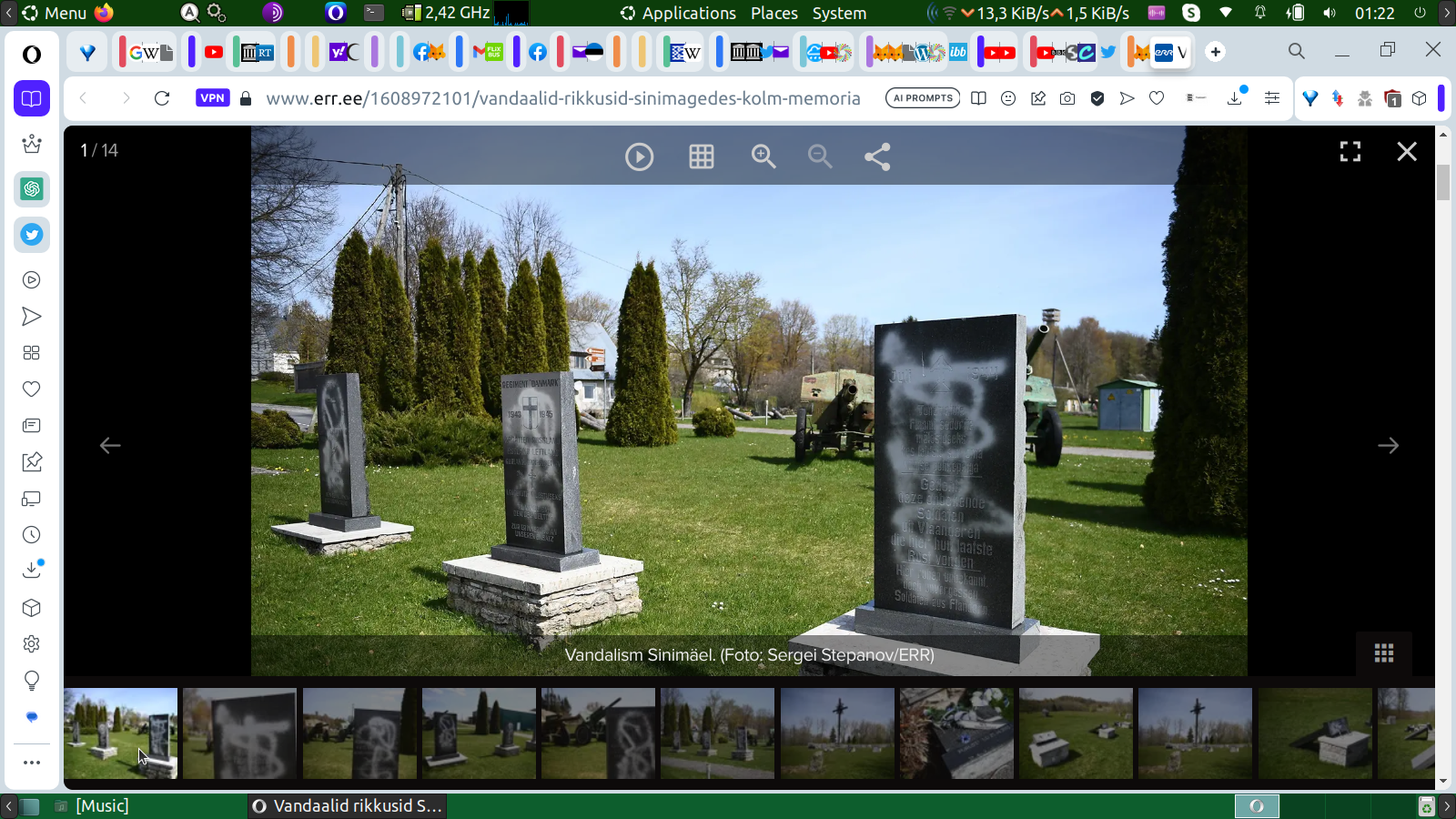Viewport: 1456px width, 819px height.
Task: Toggle the thumbnail strip grid button
Action: (x=1384, y=653)
